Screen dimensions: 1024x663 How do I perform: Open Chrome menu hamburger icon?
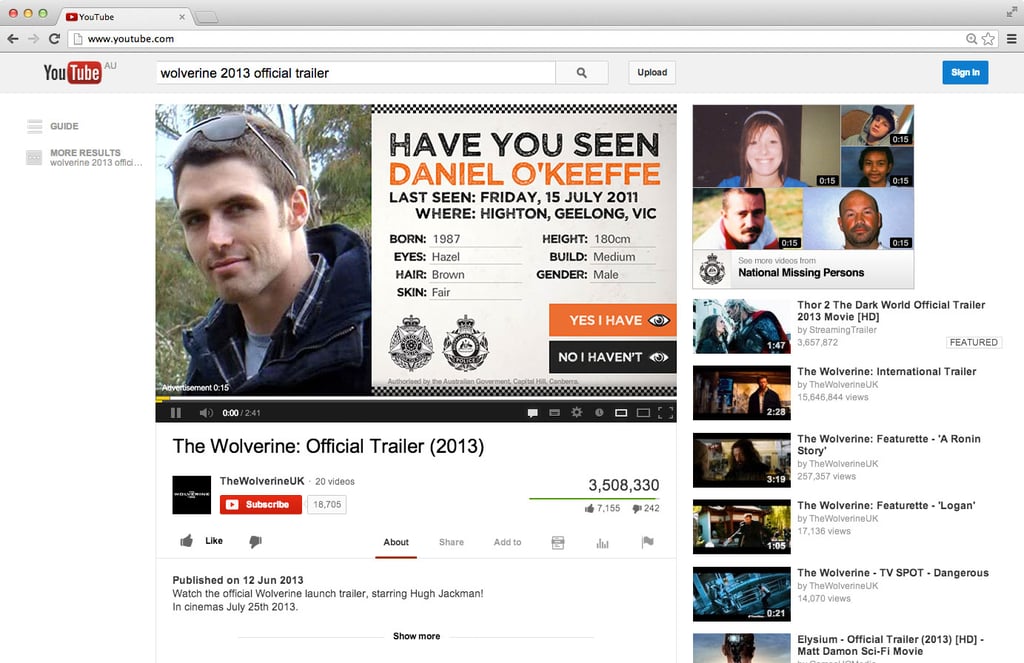(1011, 39)
